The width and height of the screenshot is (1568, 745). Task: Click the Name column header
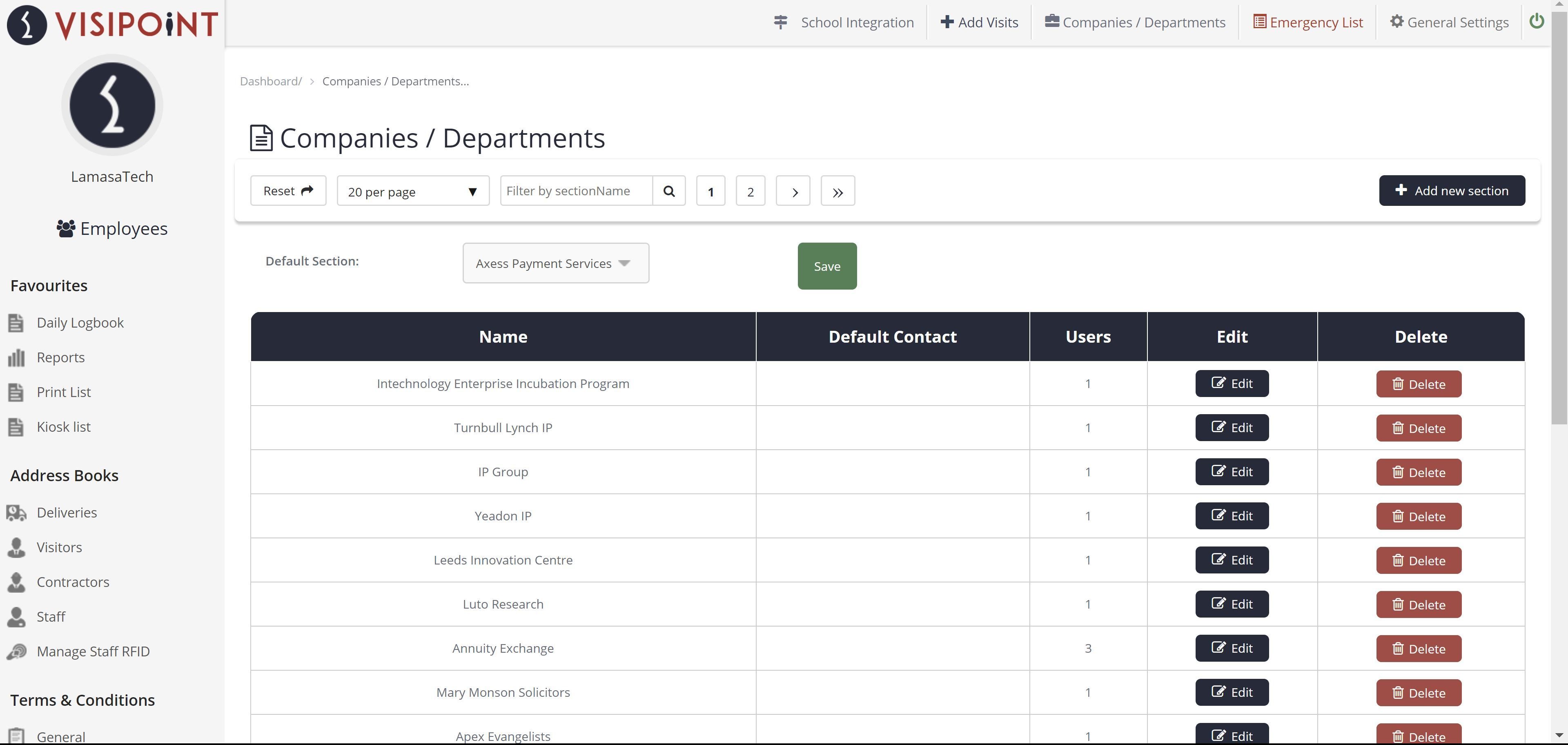click(503, 337)
